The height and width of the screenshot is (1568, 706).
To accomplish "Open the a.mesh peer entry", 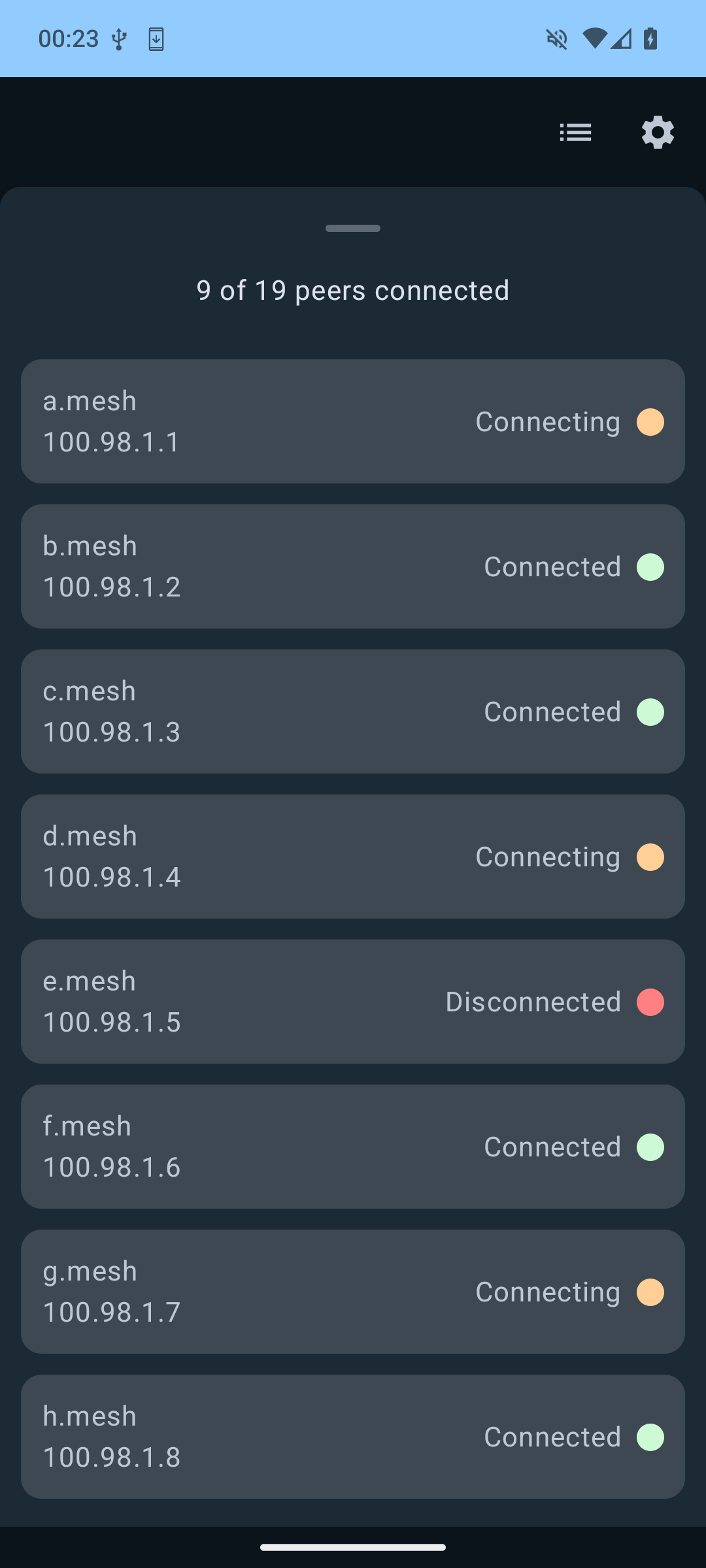I will pos(261,421).
